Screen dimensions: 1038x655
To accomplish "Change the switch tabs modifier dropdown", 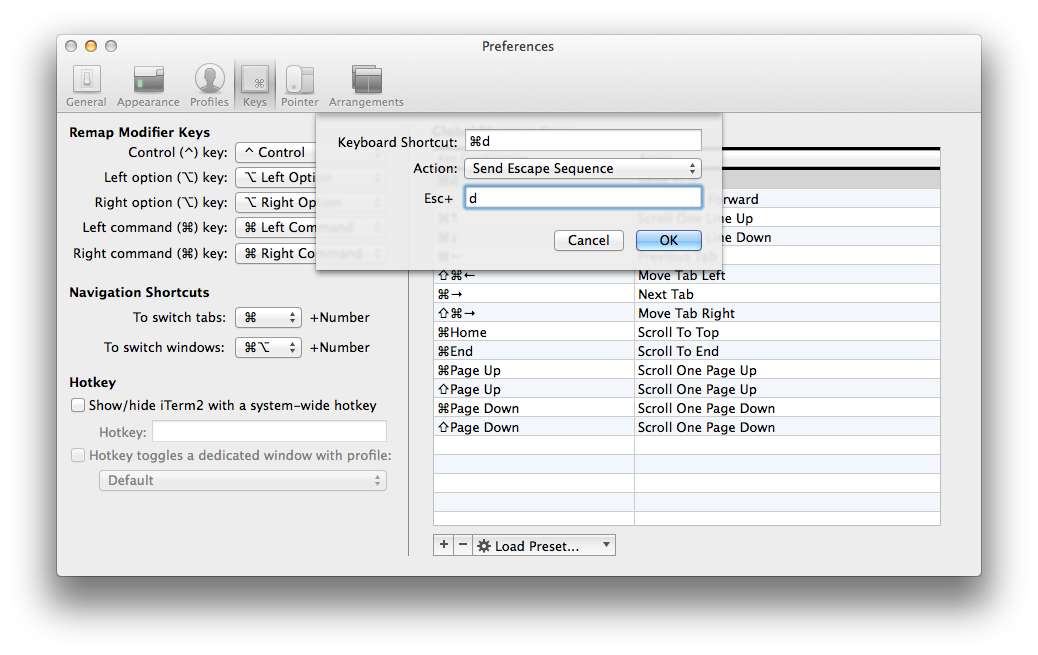I will coord(268,317).
